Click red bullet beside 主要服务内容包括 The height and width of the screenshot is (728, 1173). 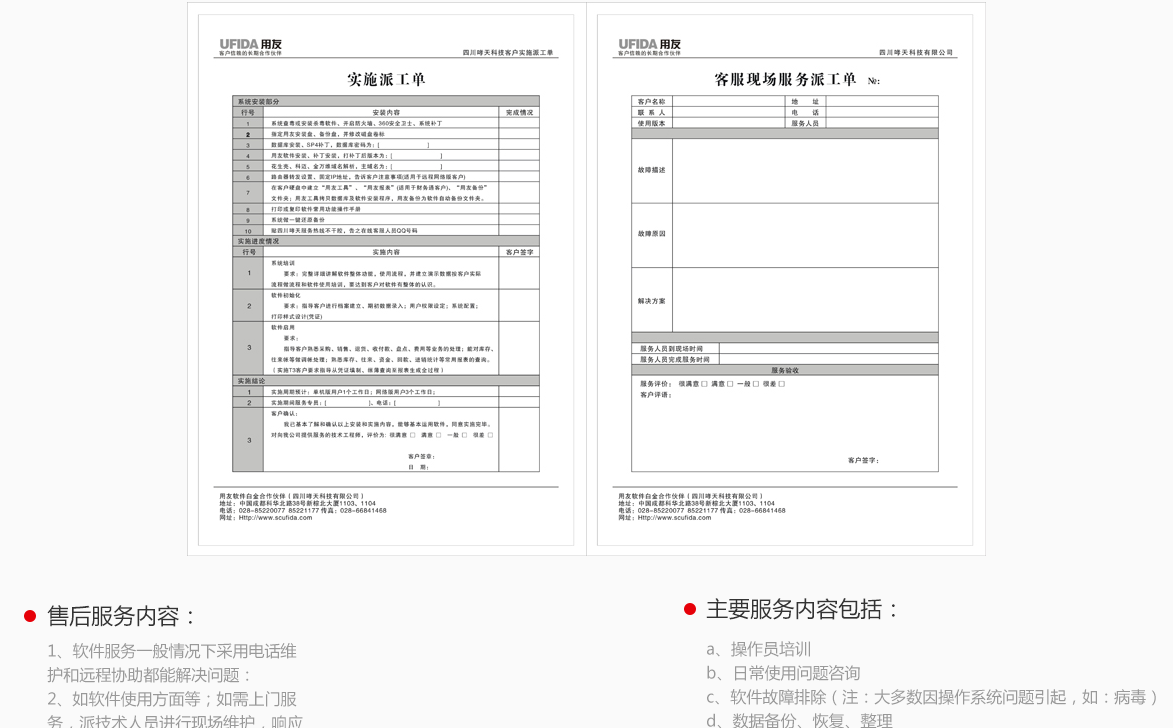coord(690,609)
